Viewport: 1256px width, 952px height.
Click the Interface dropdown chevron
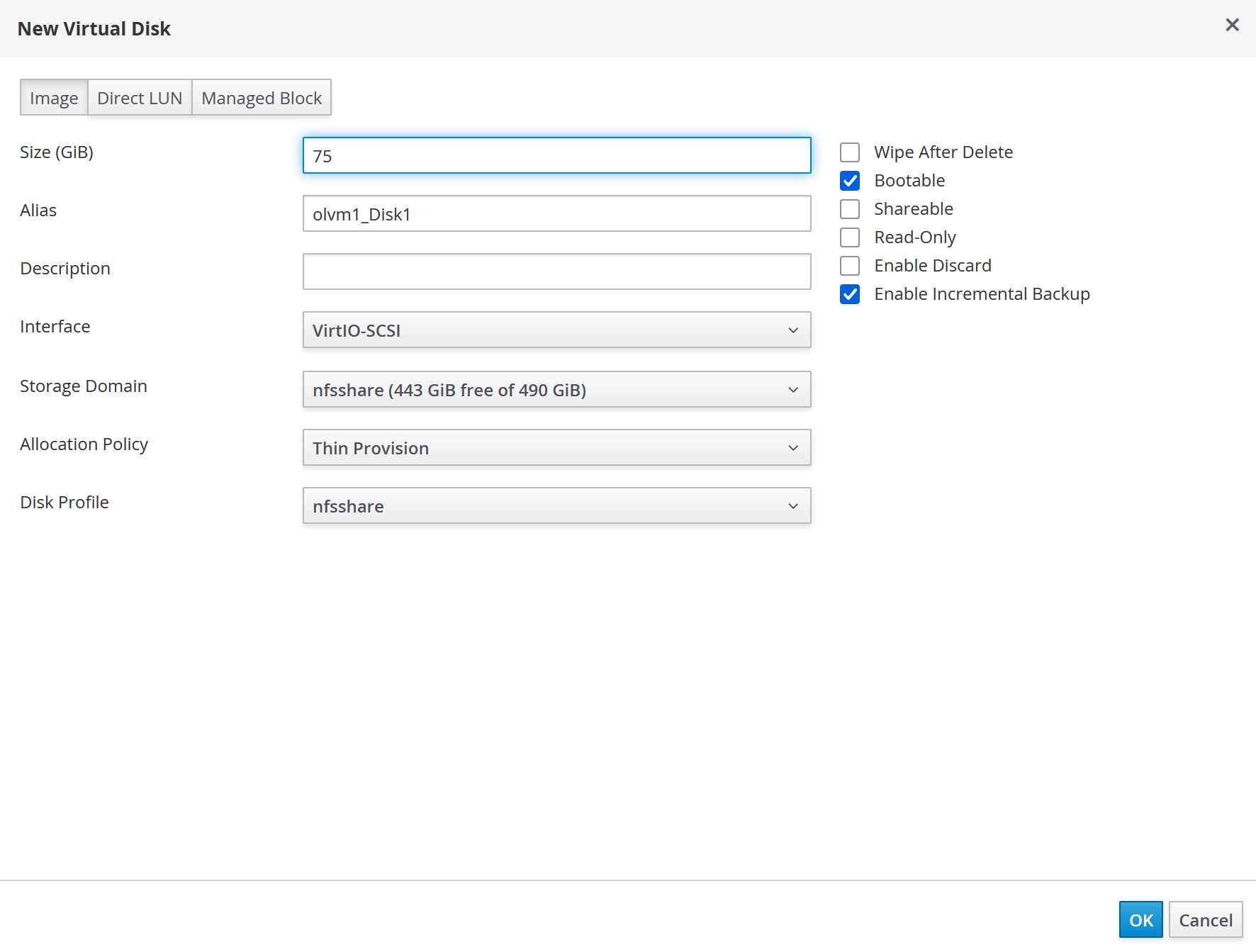click(793, 330)
